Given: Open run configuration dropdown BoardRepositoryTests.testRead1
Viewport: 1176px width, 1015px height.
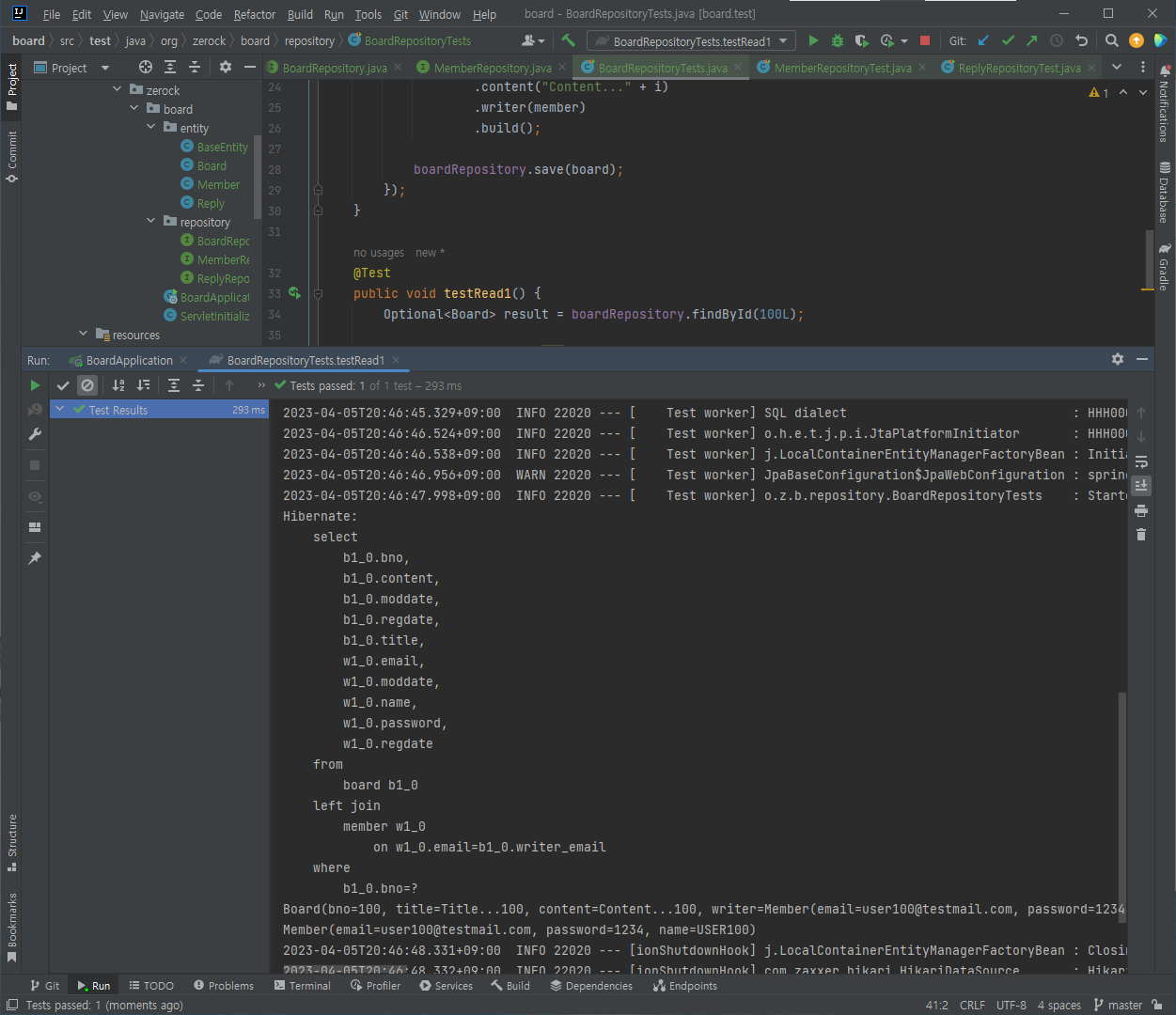Looking at the screenshot, I should pos(692,40).
